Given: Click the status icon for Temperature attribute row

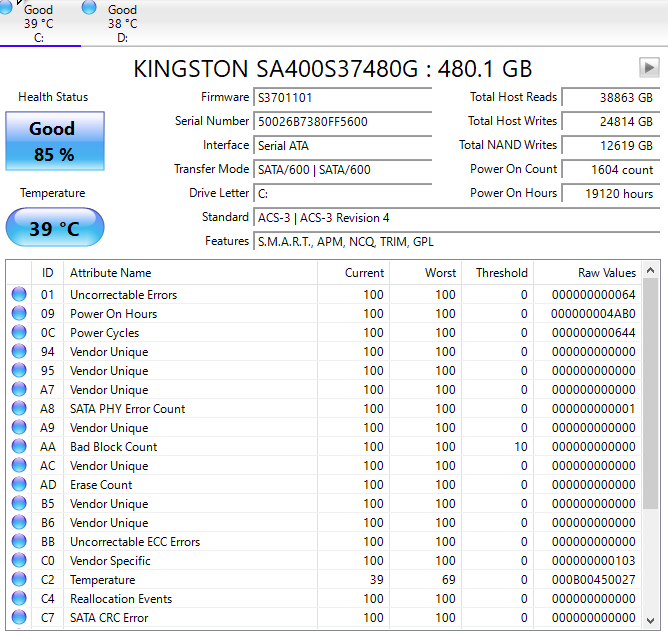Looking at the screenshot, I should pos(19,579).
